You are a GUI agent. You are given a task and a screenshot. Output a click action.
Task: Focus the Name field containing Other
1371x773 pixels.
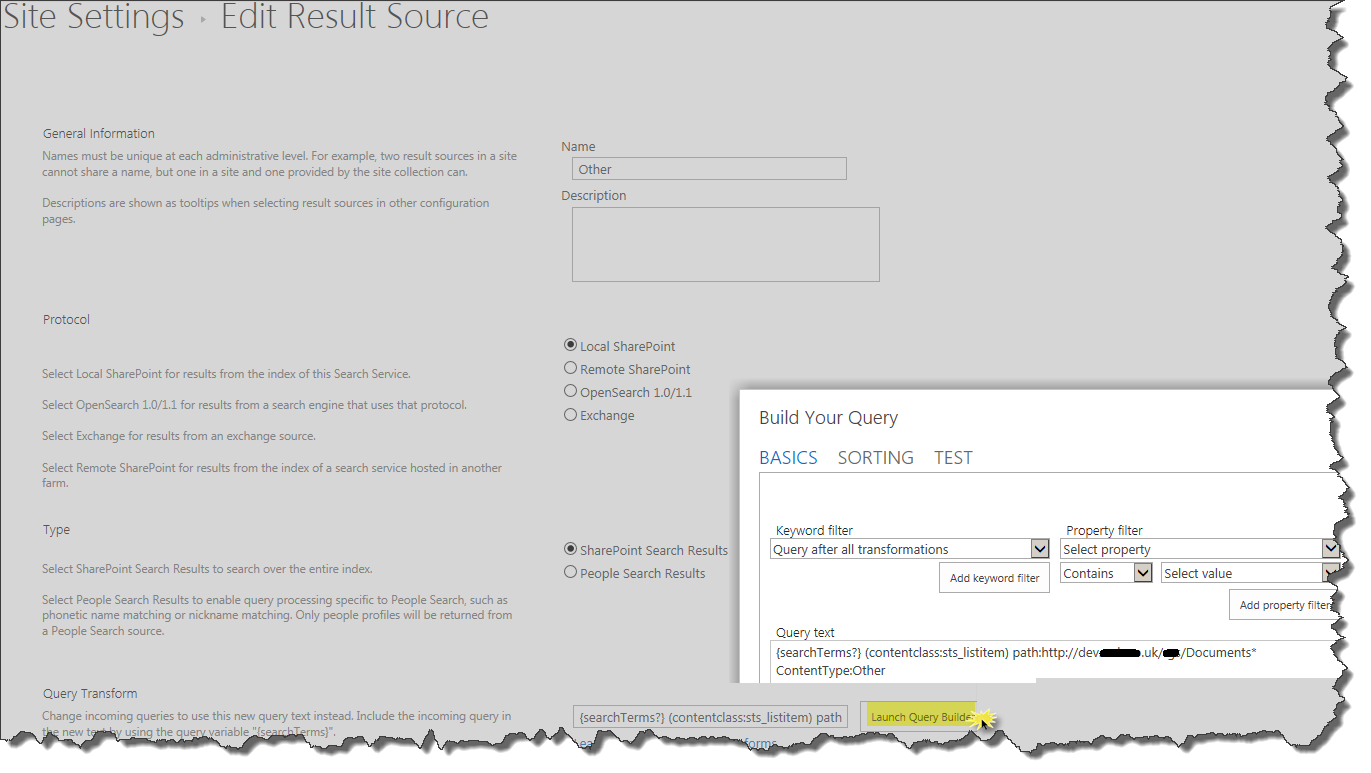709,169
